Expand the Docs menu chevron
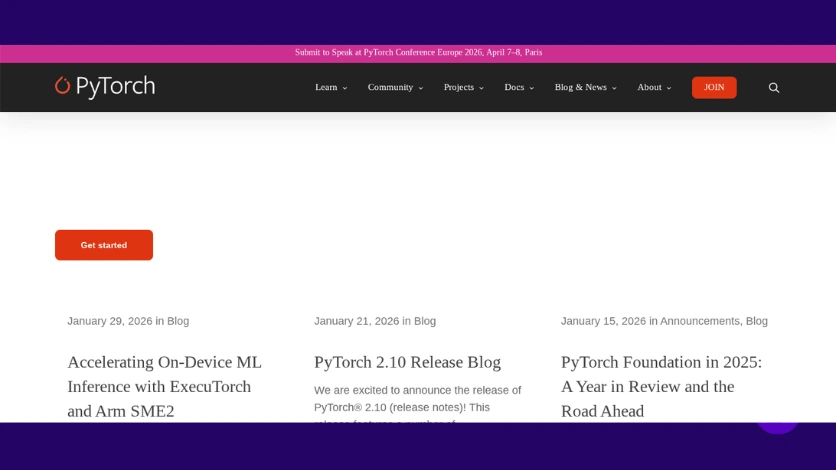The width and height of the screenshot is (836, 470). (532, 88)
